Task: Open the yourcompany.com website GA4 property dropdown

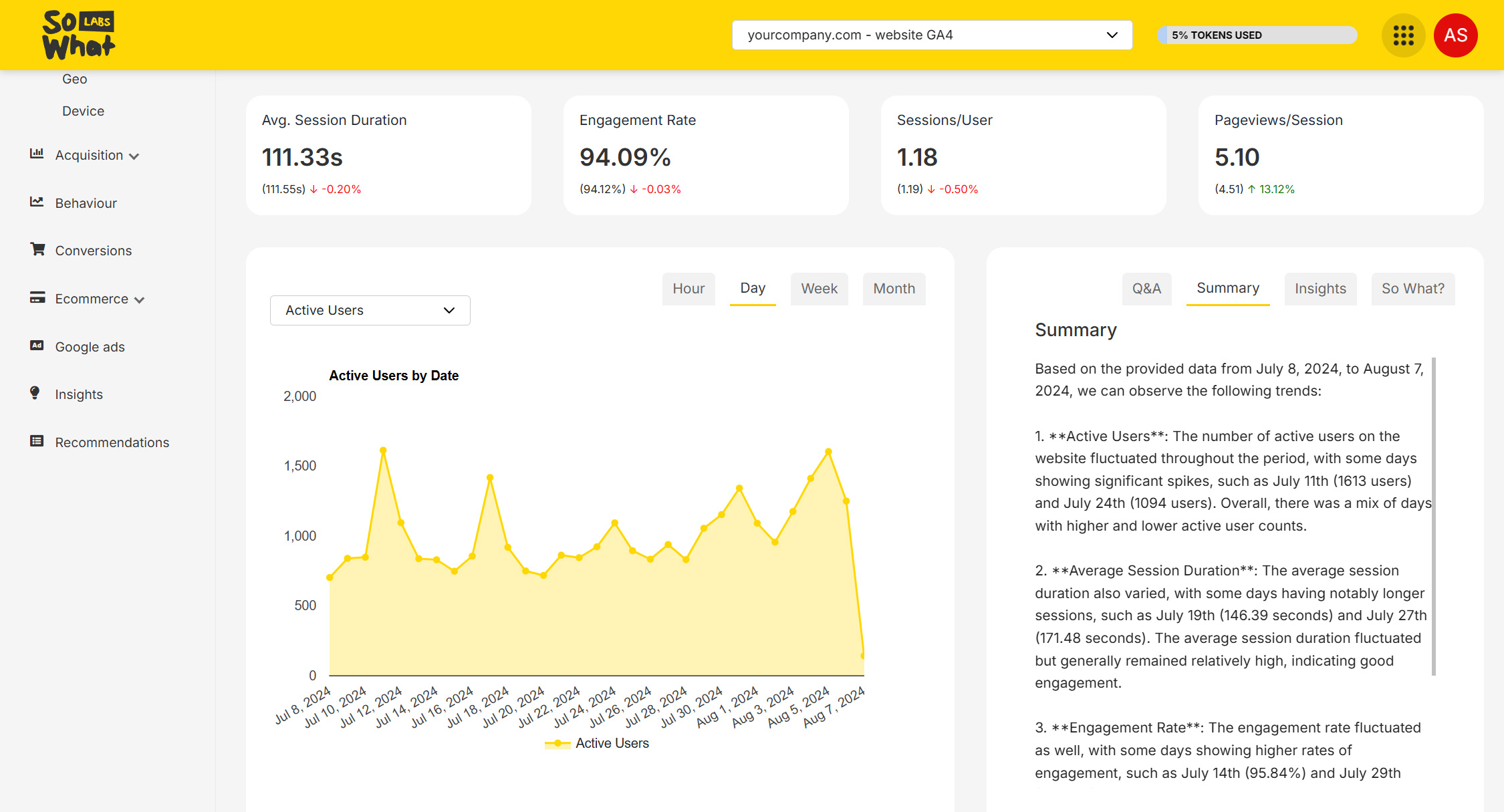Action: 932,35
